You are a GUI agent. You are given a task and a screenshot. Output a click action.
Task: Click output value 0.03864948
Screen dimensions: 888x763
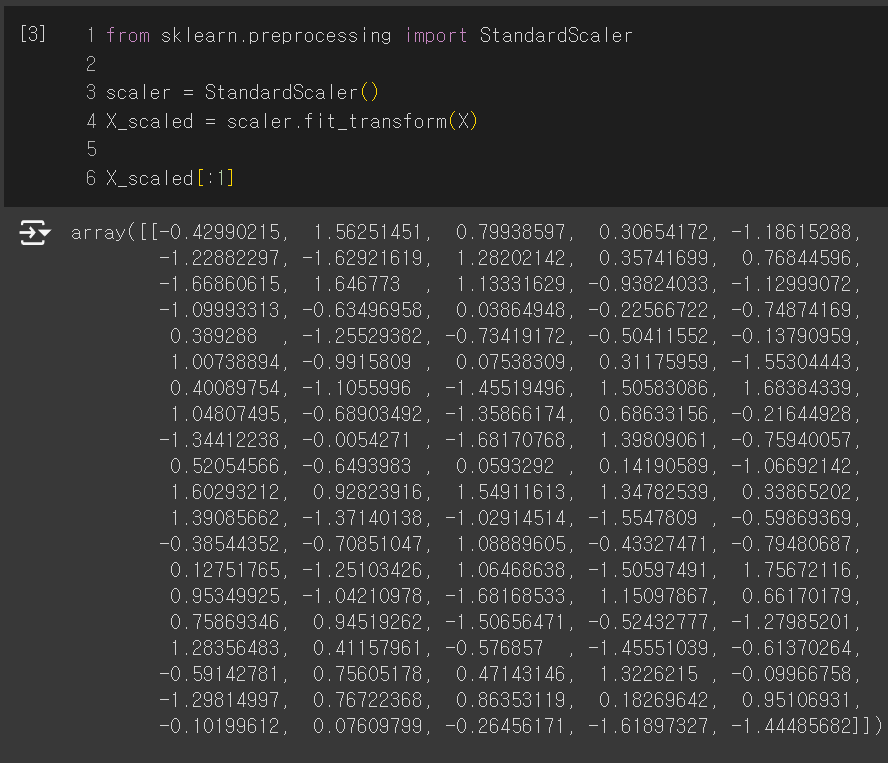coord(511,310)
